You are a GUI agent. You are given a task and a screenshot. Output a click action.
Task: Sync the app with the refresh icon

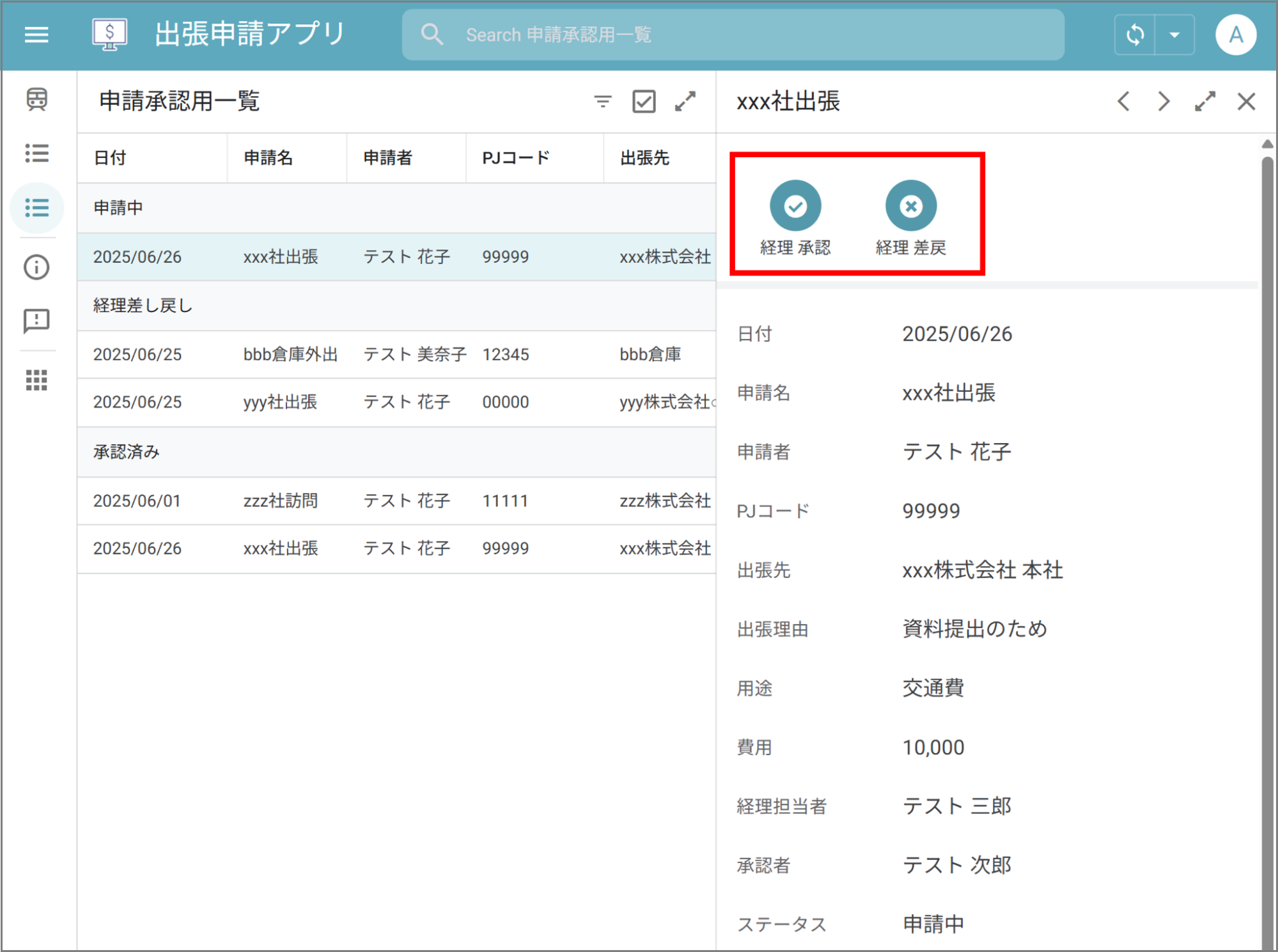coord(1135,35)
